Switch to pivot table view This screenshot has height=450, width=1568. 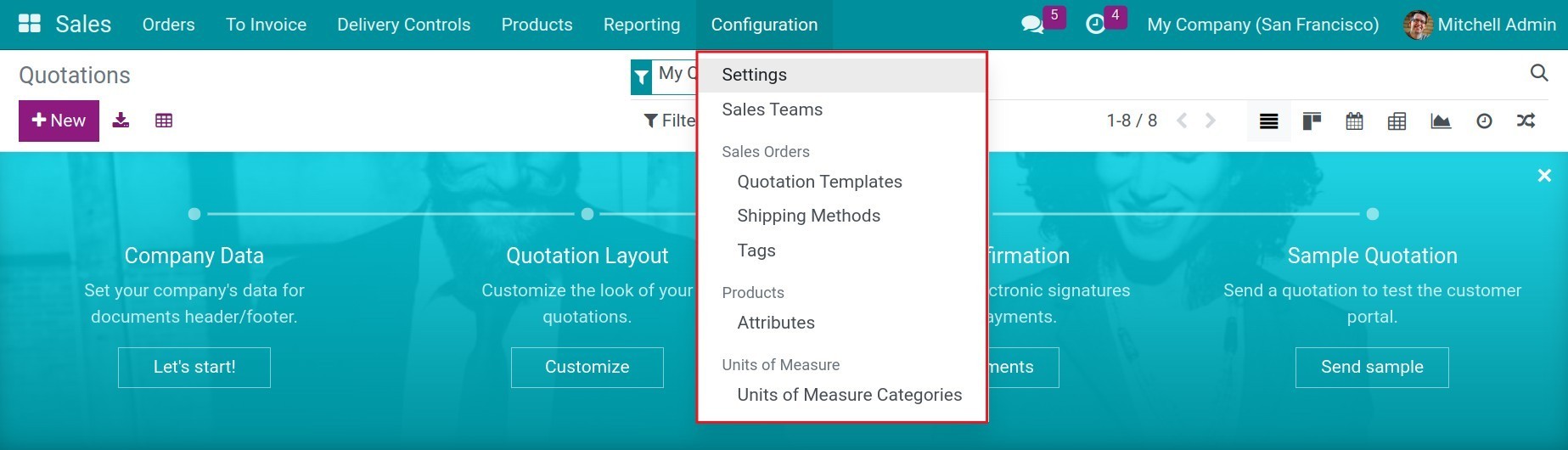coord(1397,121)
